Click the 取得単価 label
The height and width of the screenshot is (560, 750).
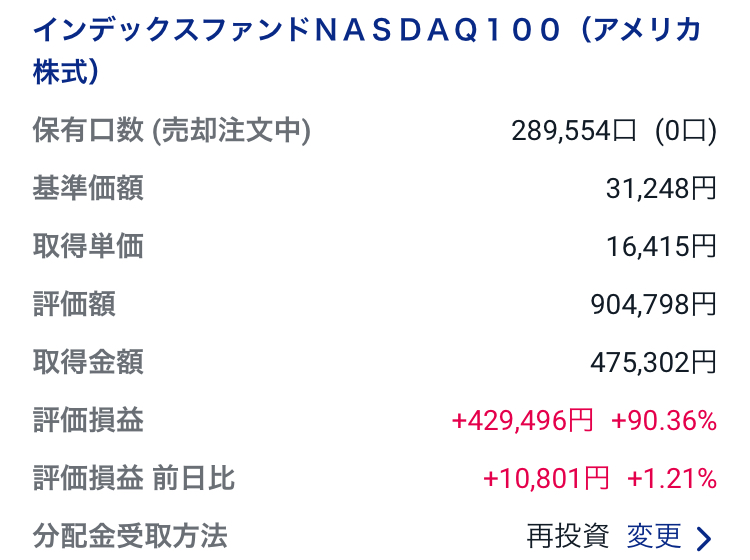click(88, 246)
